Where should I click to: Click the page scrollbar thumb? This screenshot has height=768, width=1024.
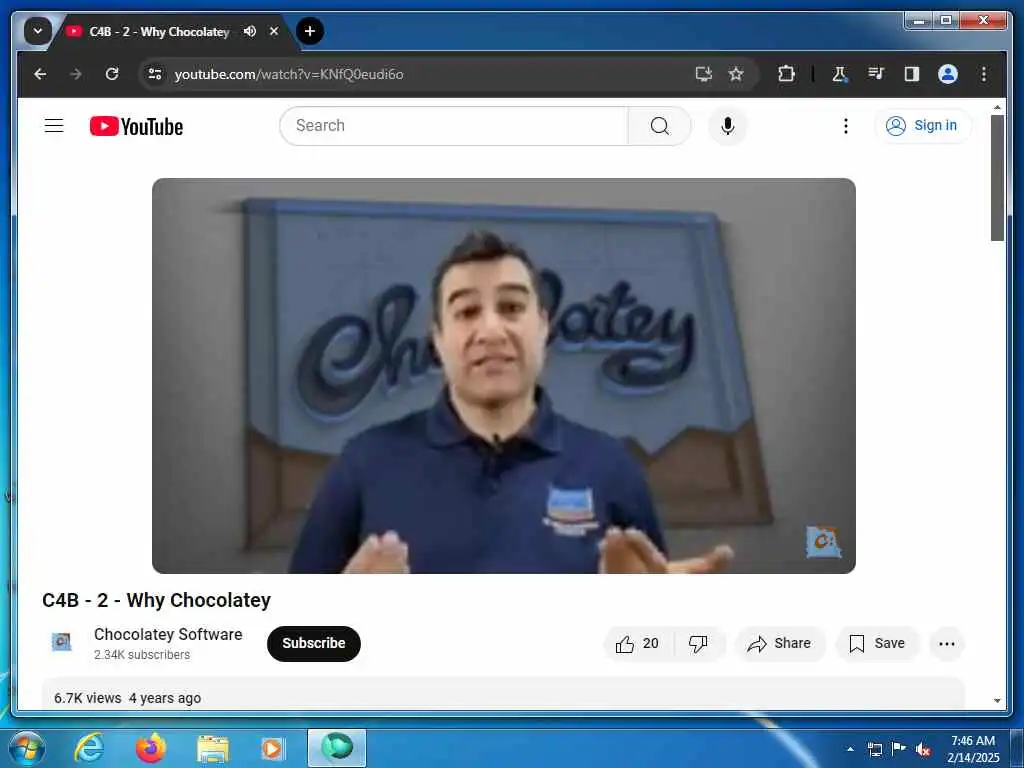click(x=997, y=178)
